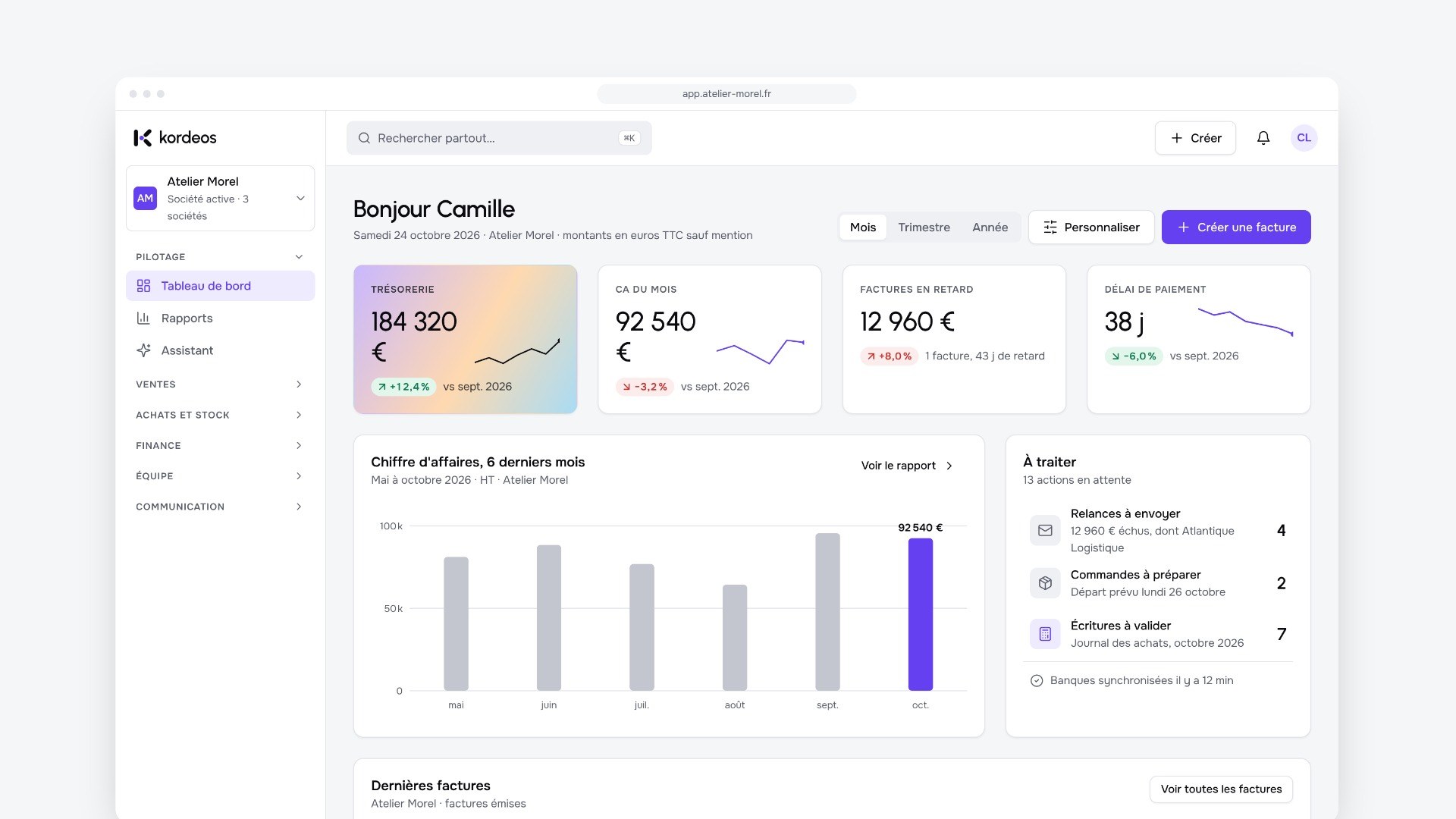Viewport: 1456px width, 819px height.
Task: Click the plus icon in Créer button
Action: (x=1176, y=138)
